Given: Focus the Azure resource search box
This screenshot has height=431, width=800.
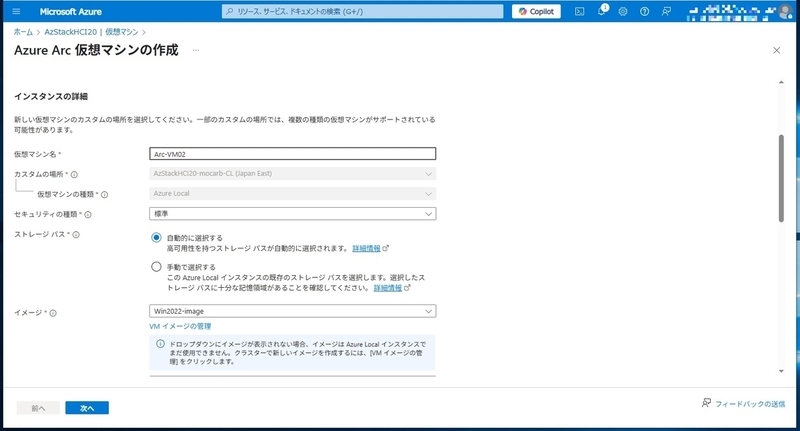Looking at the screenshot, I should tap(362, 11).
